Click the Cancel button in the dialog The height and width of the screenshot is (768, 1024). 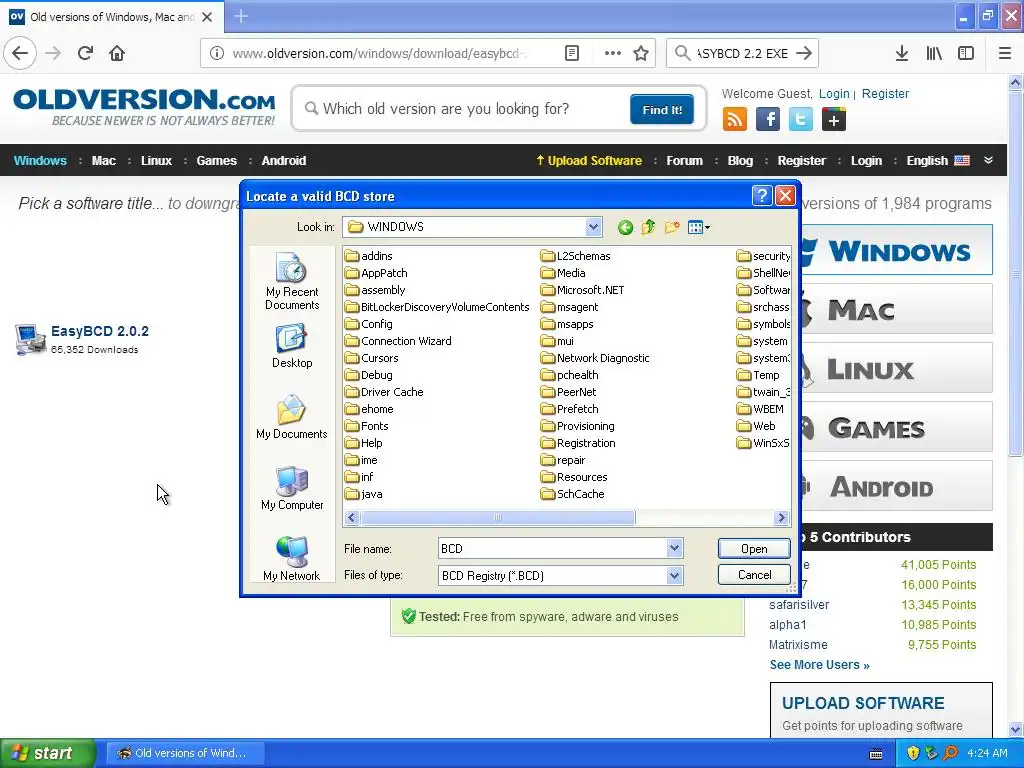pos(754,575)
